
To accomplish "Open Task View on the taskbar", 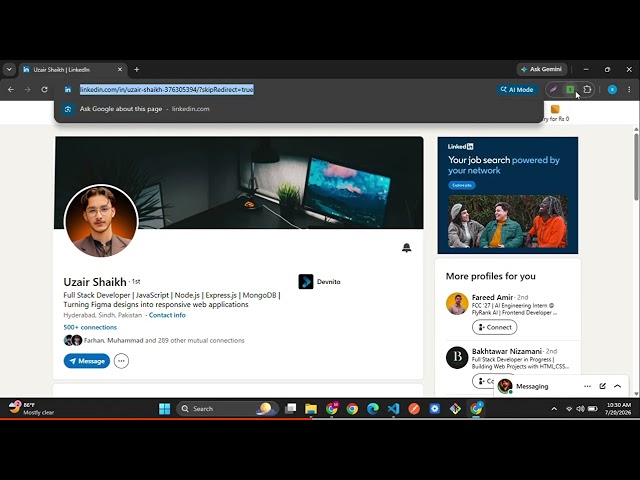I will 291,409.
